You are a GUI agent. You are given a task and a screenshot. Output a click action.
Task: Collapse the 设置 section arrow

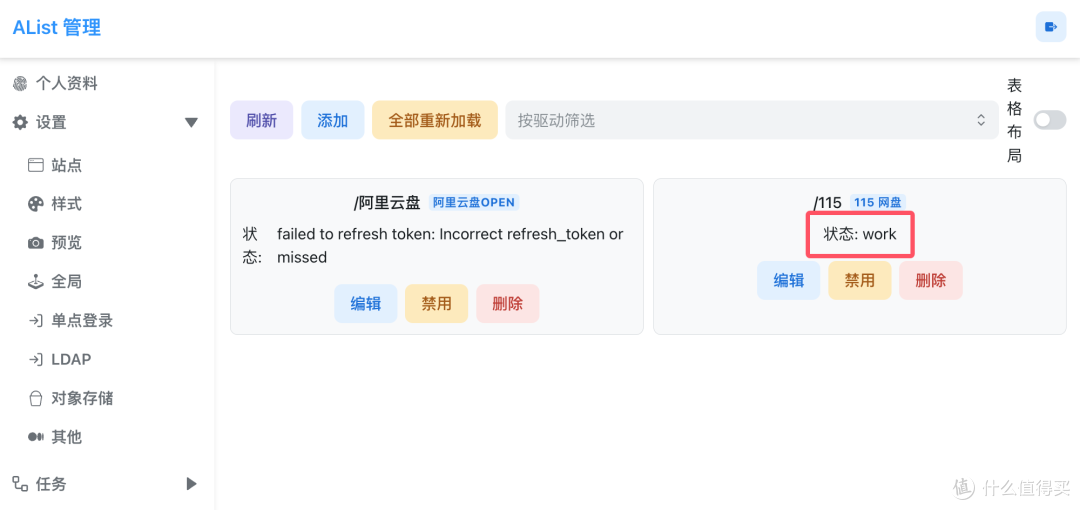pos(191,123)
